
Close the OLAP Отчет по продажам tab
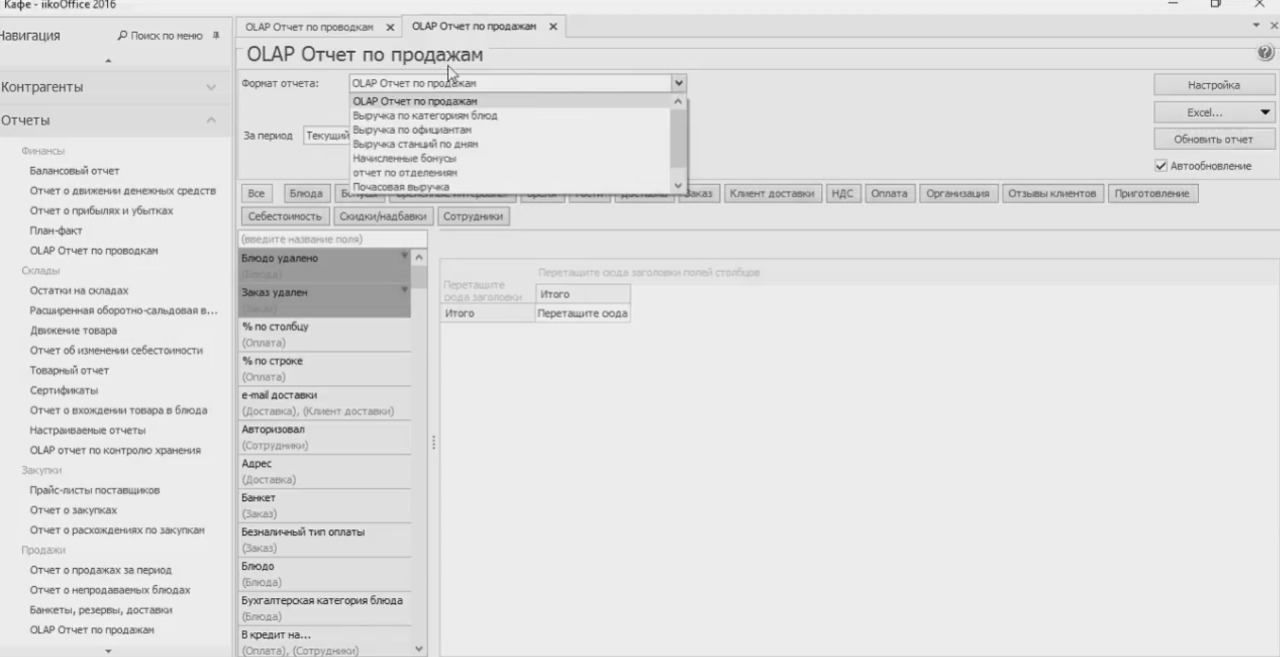point(553,27)
